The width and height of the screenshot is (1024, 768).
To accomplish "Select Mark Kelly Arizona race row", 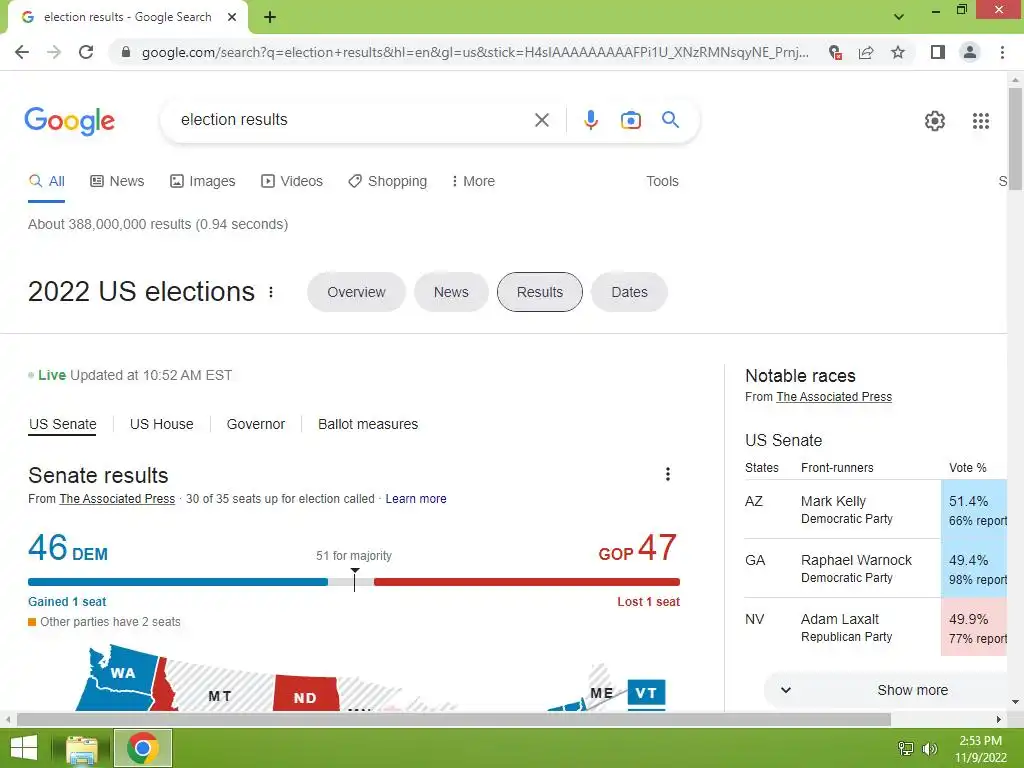I will click(x=875, y=509).
